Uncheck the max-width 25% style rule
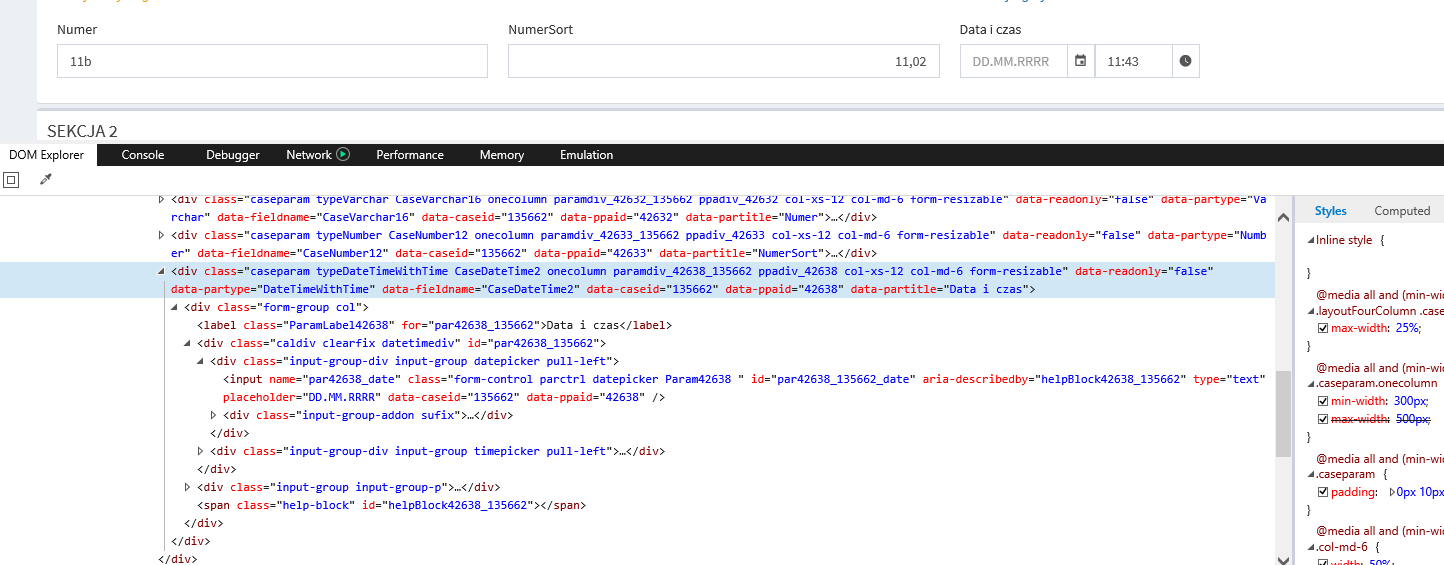The image size is (1444, 565). click(x=1323, y=328)
